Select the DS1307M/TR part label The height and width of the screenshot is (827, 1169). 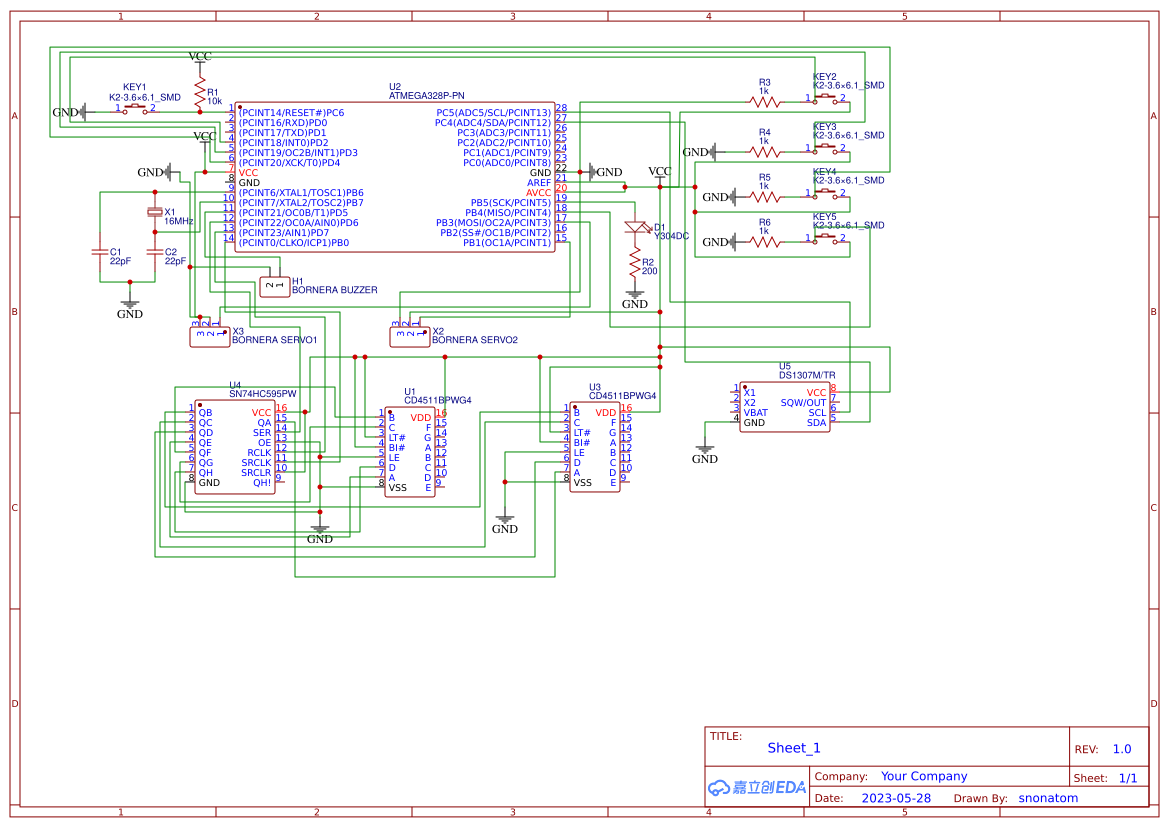[807, 375]
